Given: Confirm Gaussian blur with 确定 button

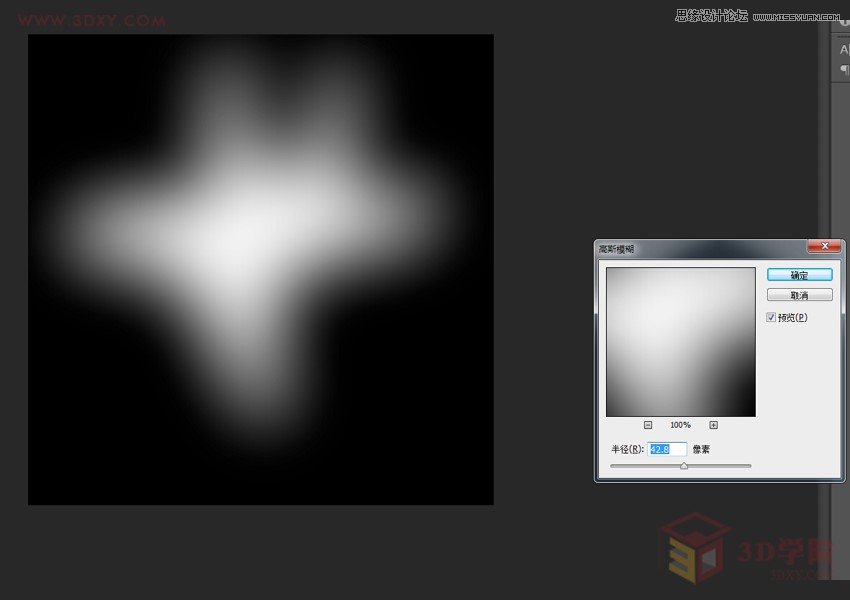Looking at the screenshot, I should (800, 275).
